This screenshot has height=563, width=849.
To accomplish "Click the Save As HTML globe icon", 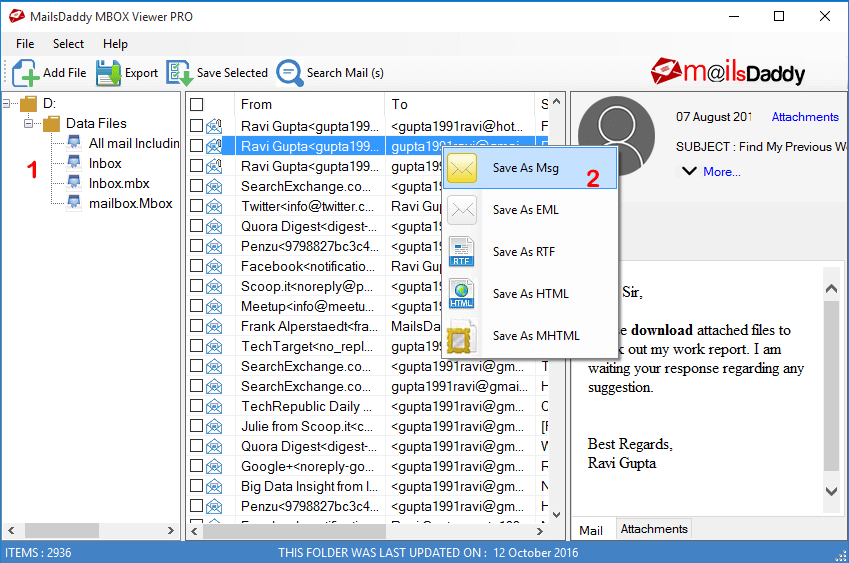I will (x=461, y=294).
